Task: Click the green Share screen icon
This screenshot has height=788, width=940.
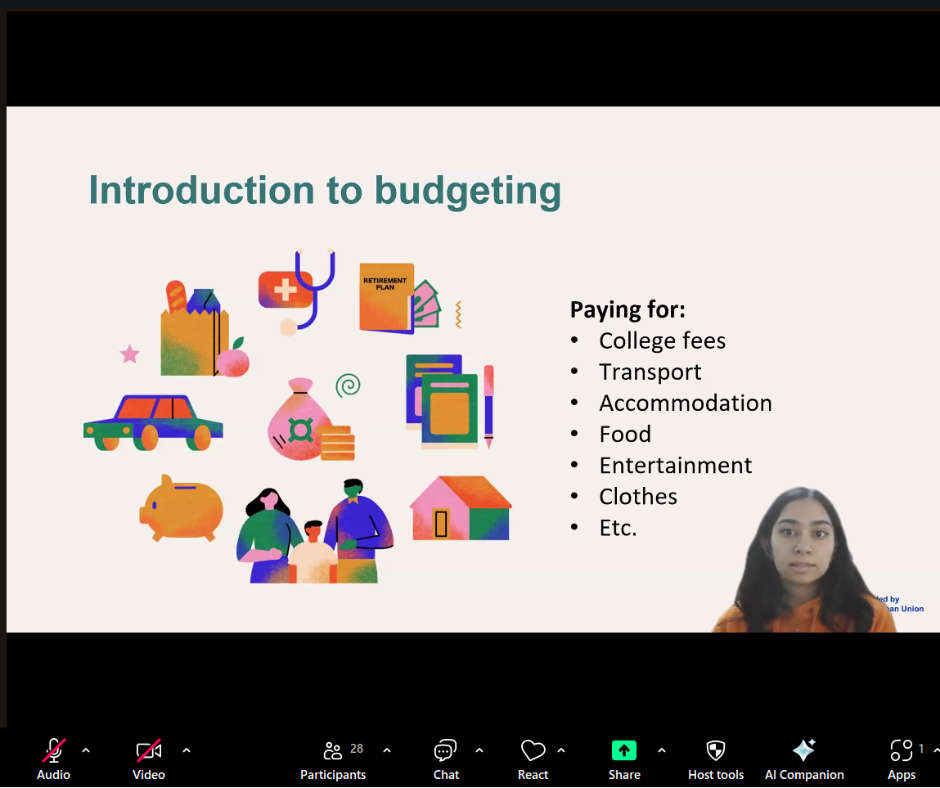Action: (624, 751)
